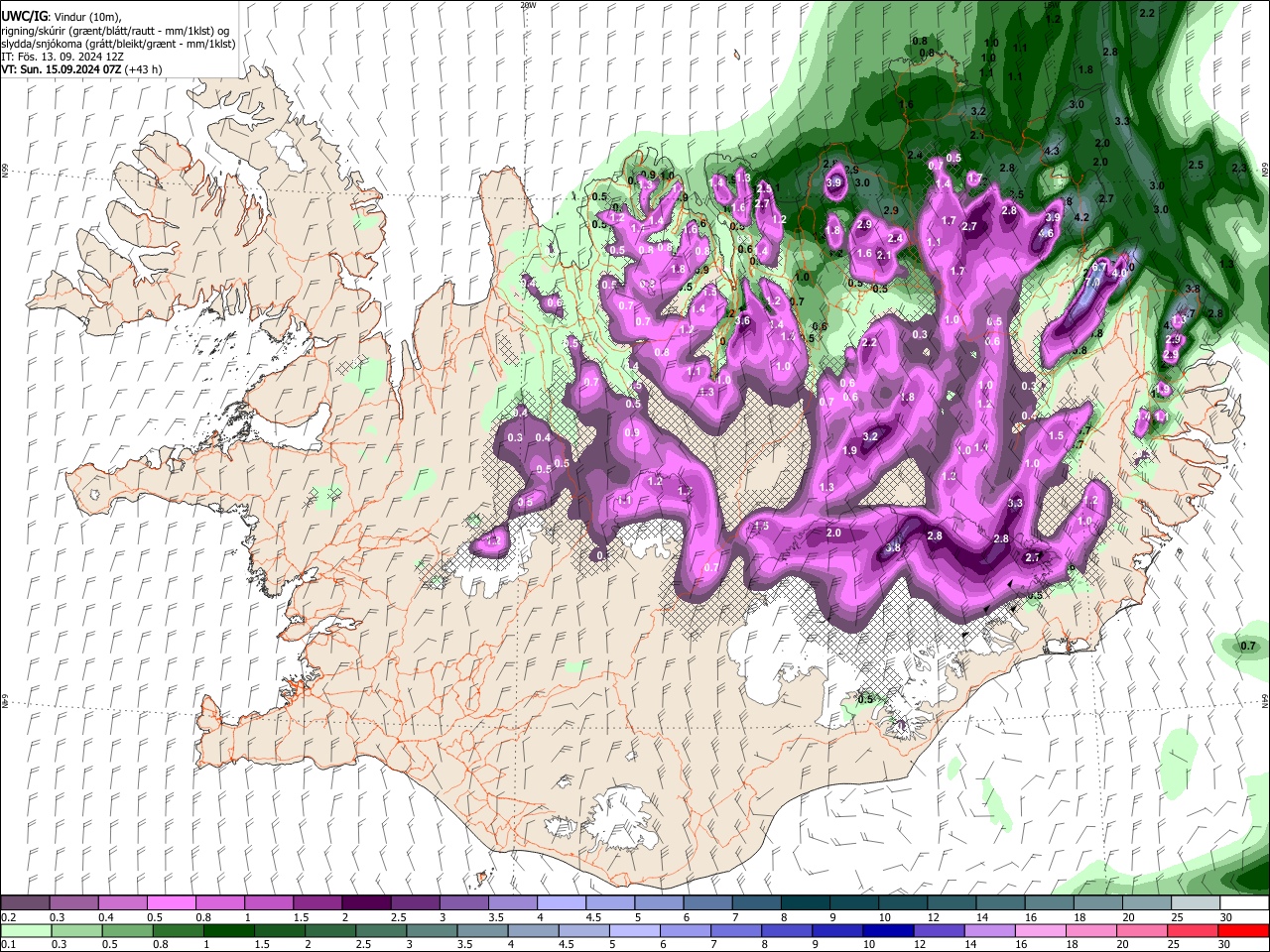Click the rain-scale swatch between 2 and 2.5
Image resolution: width=1270 pixels, height=952 pixels.
coord(329,931)
